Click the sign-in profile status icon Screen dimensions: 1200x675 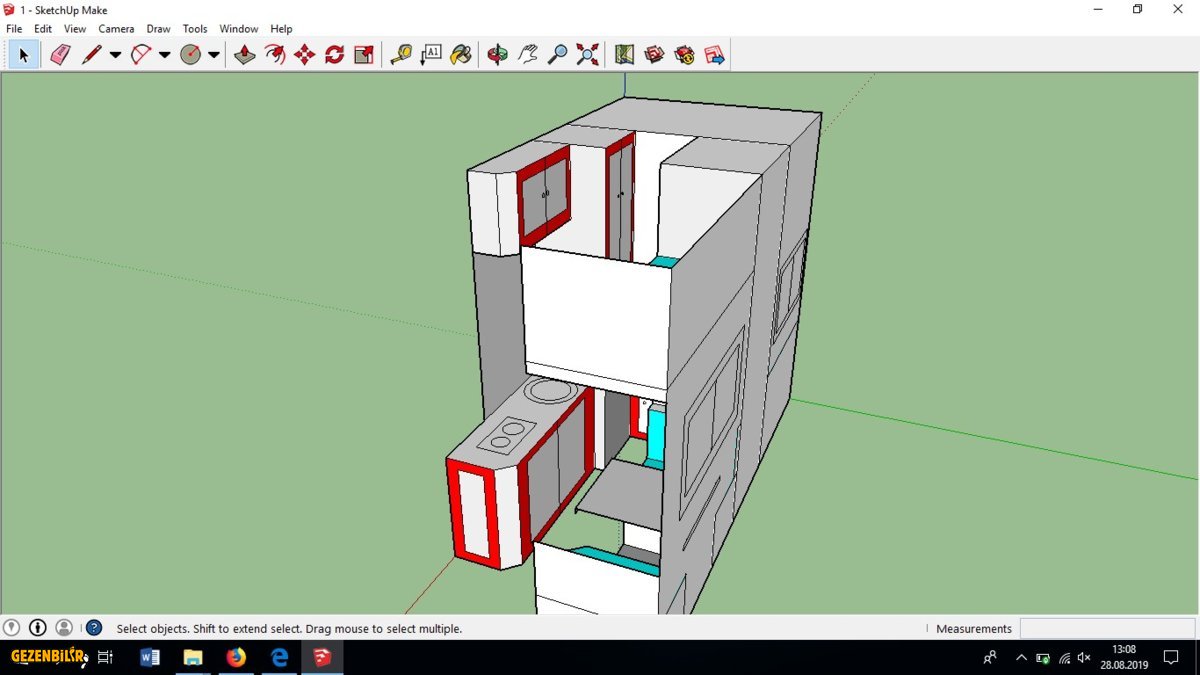pyautogui.click(x=64, y=628)
